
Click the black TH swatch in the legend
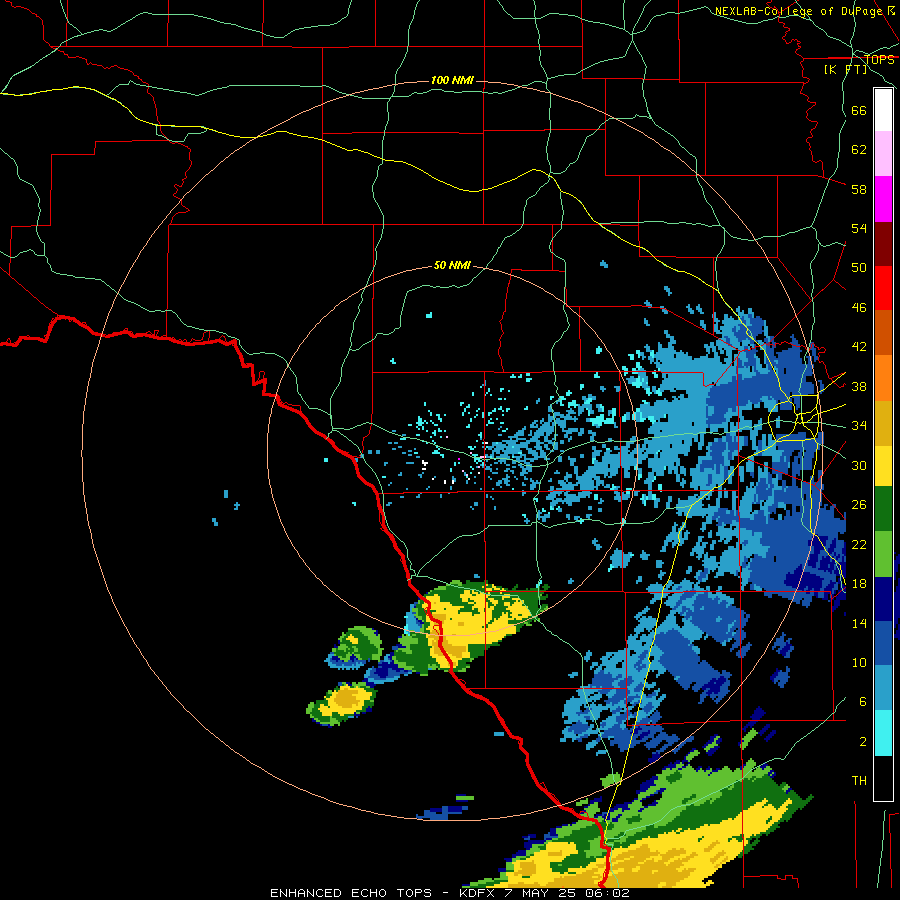[883, 777]
